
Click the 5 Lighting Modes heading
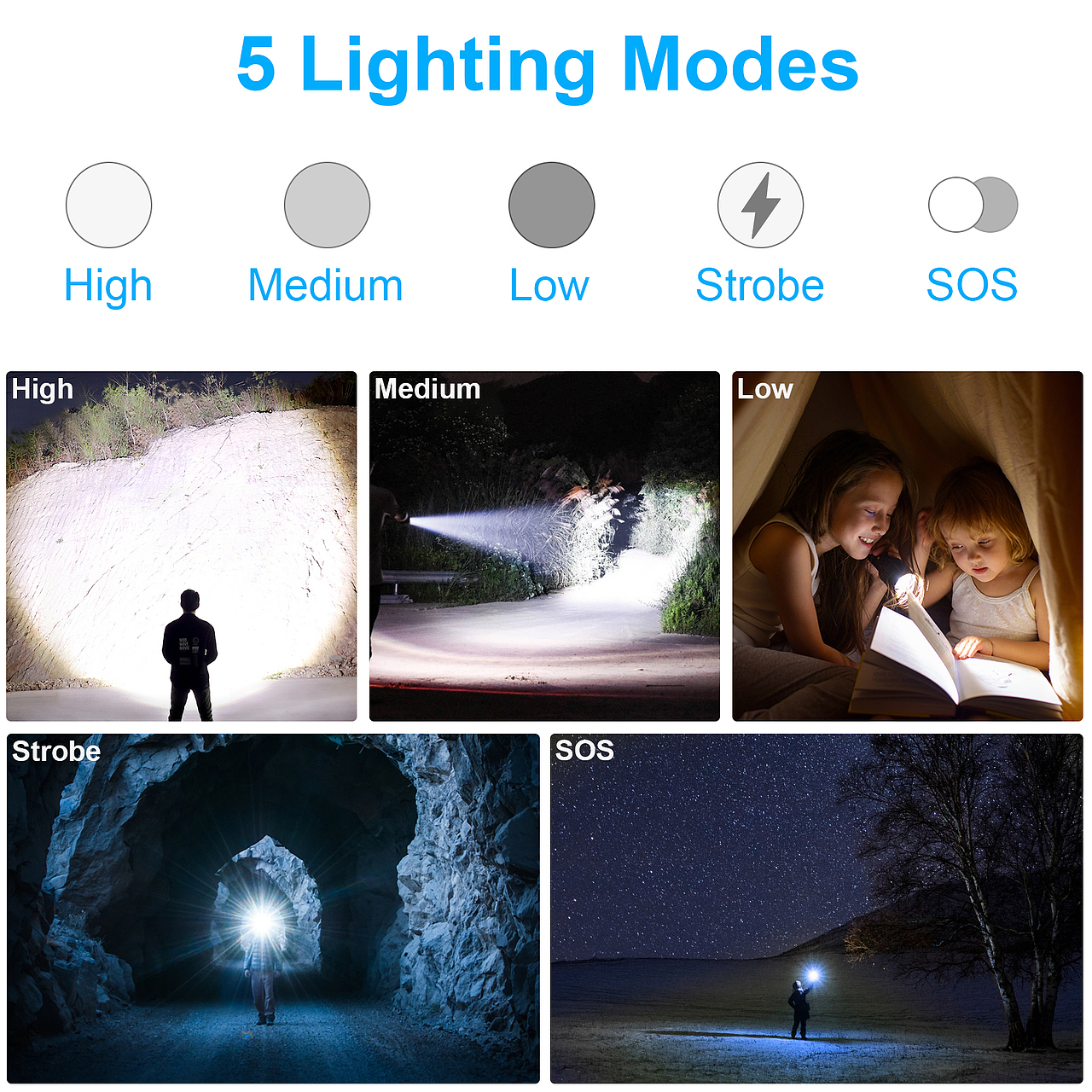pos(547,65)
